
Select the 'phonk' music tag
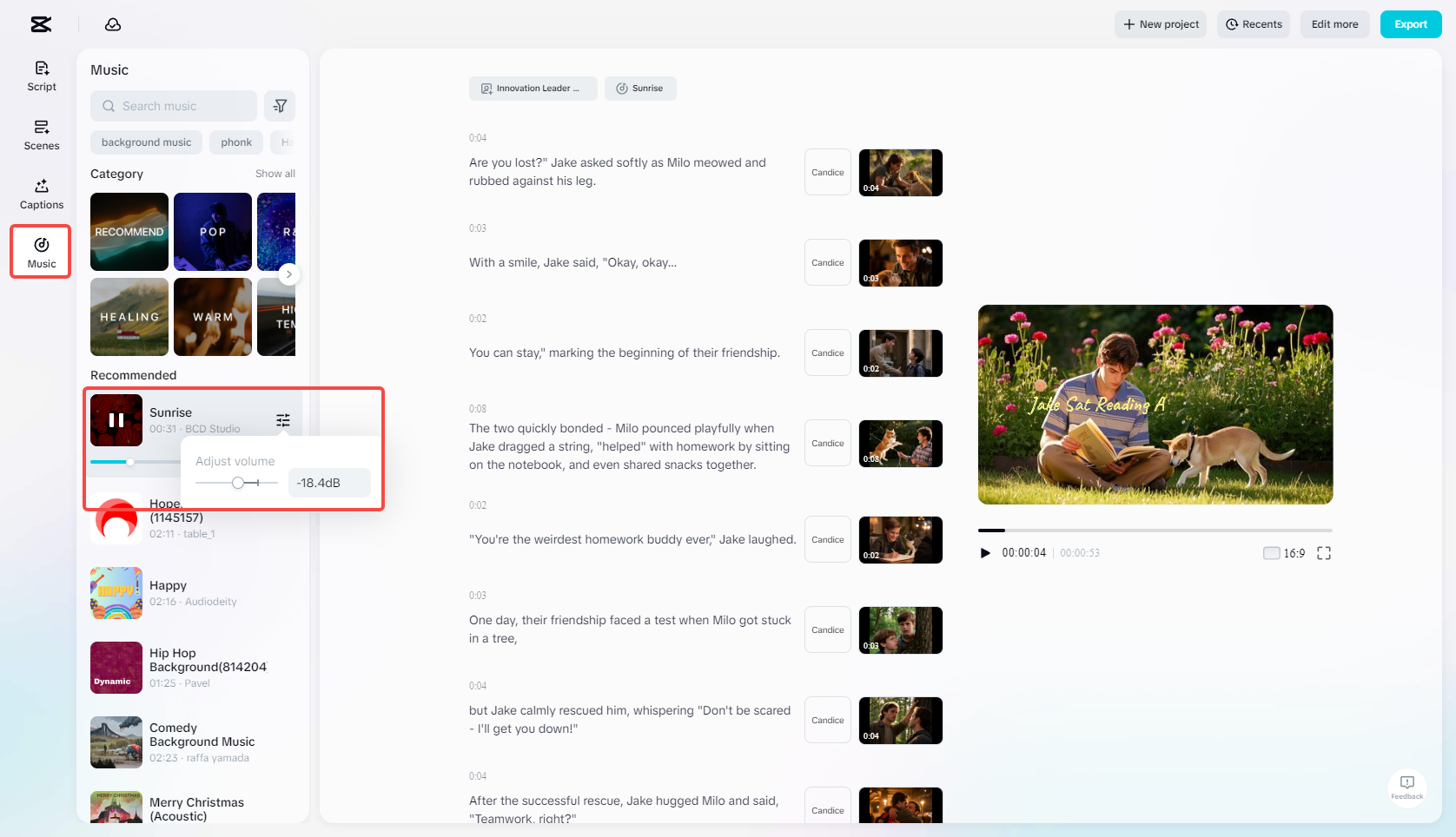(x=235, y=142)
